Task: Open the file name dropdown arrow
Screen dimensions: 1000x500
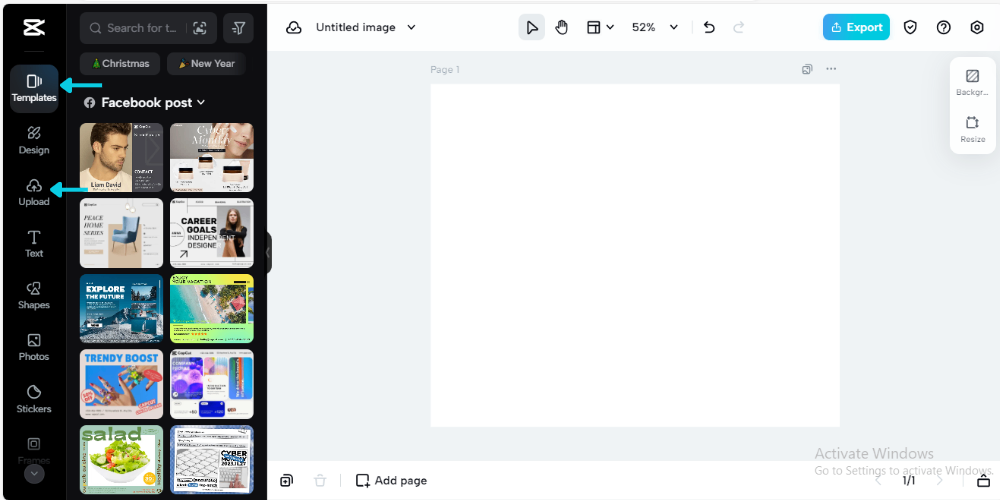Action: point(411,27)
